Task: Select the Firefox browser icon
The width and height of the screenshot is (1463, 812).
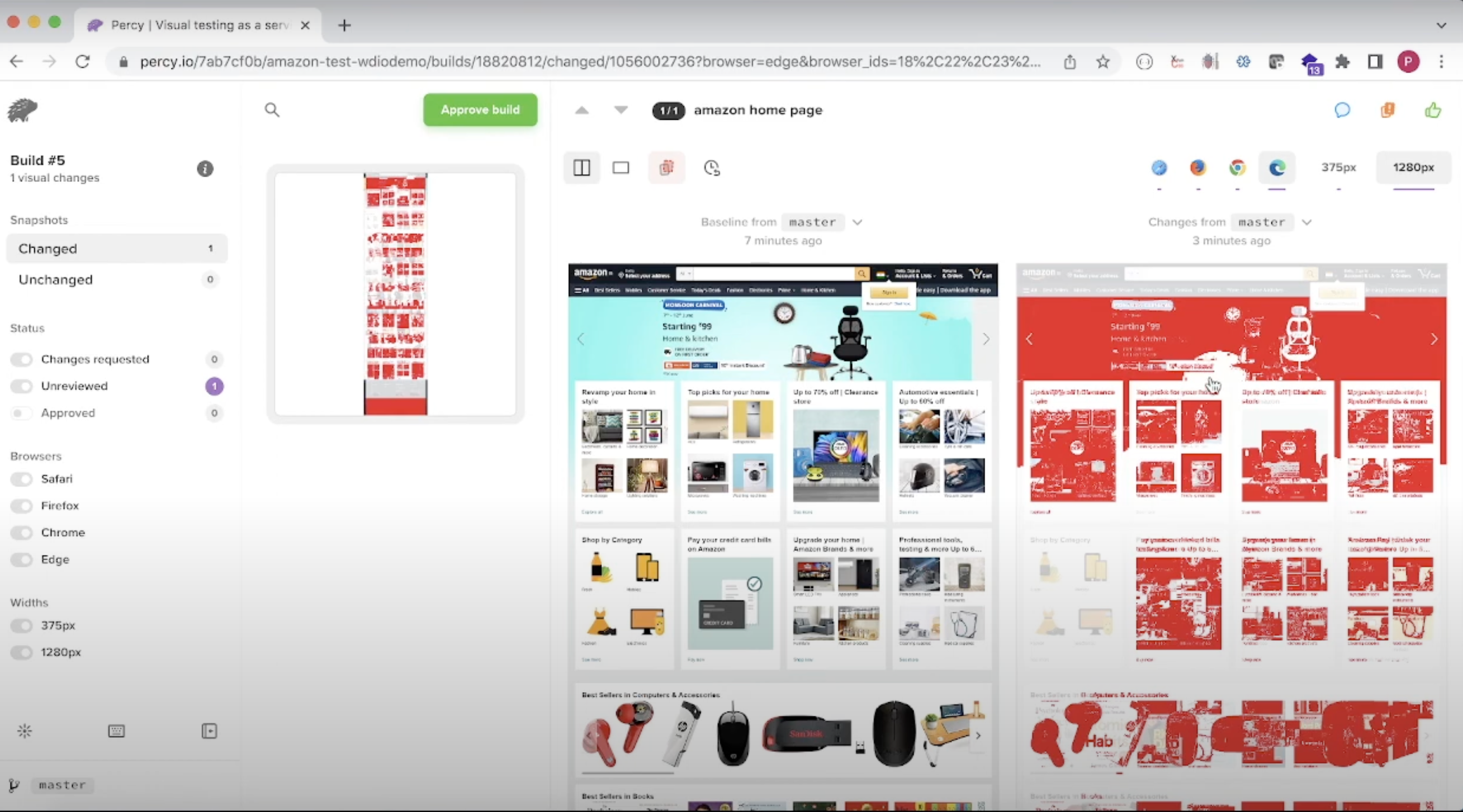Action: coord(1198,168)
